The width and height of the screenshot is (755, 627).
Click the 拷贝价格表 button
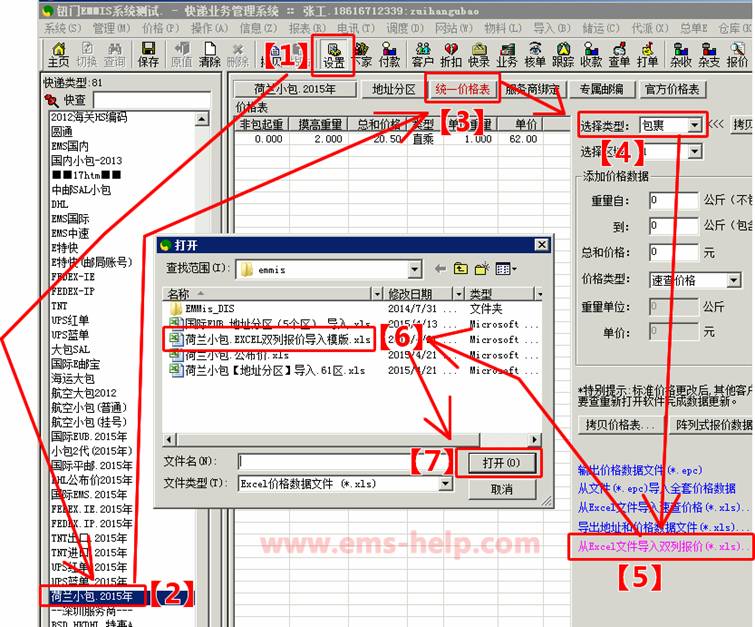(x=619, y=425)
